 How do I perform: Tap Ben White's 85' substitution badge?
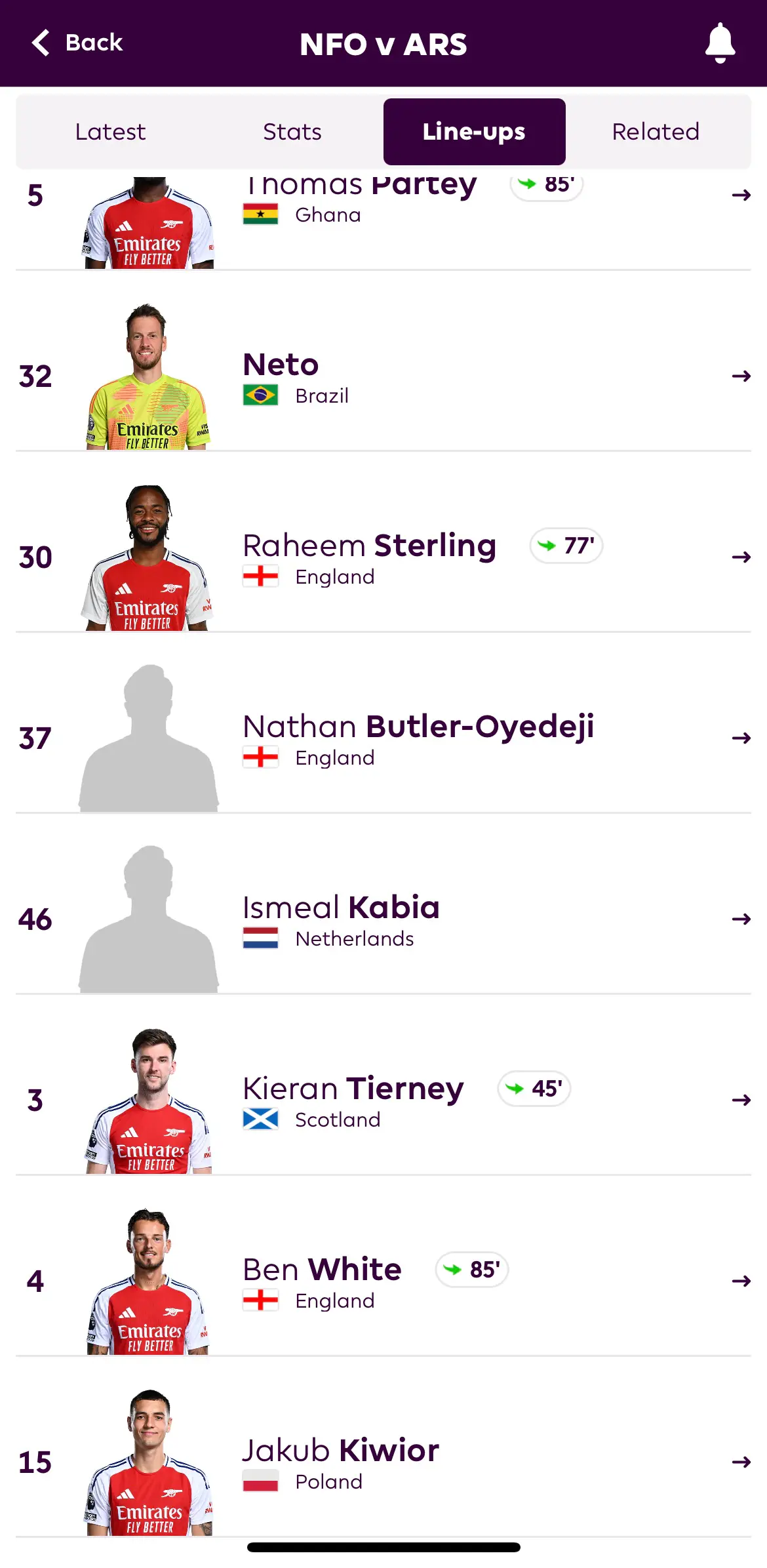pos(472,1270)
